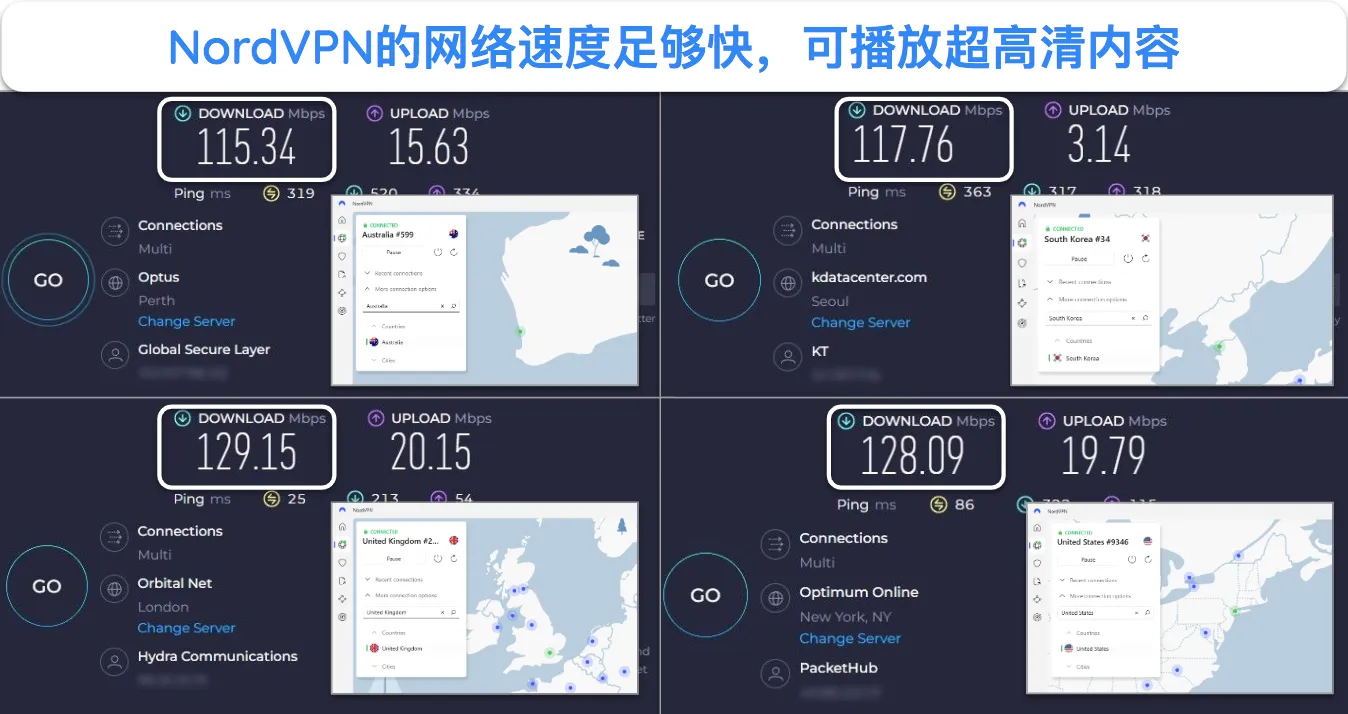Viewport: 1348px width, 714px height.
Task: Start the Perth speed test with GO
Action: tap(48, 280)
